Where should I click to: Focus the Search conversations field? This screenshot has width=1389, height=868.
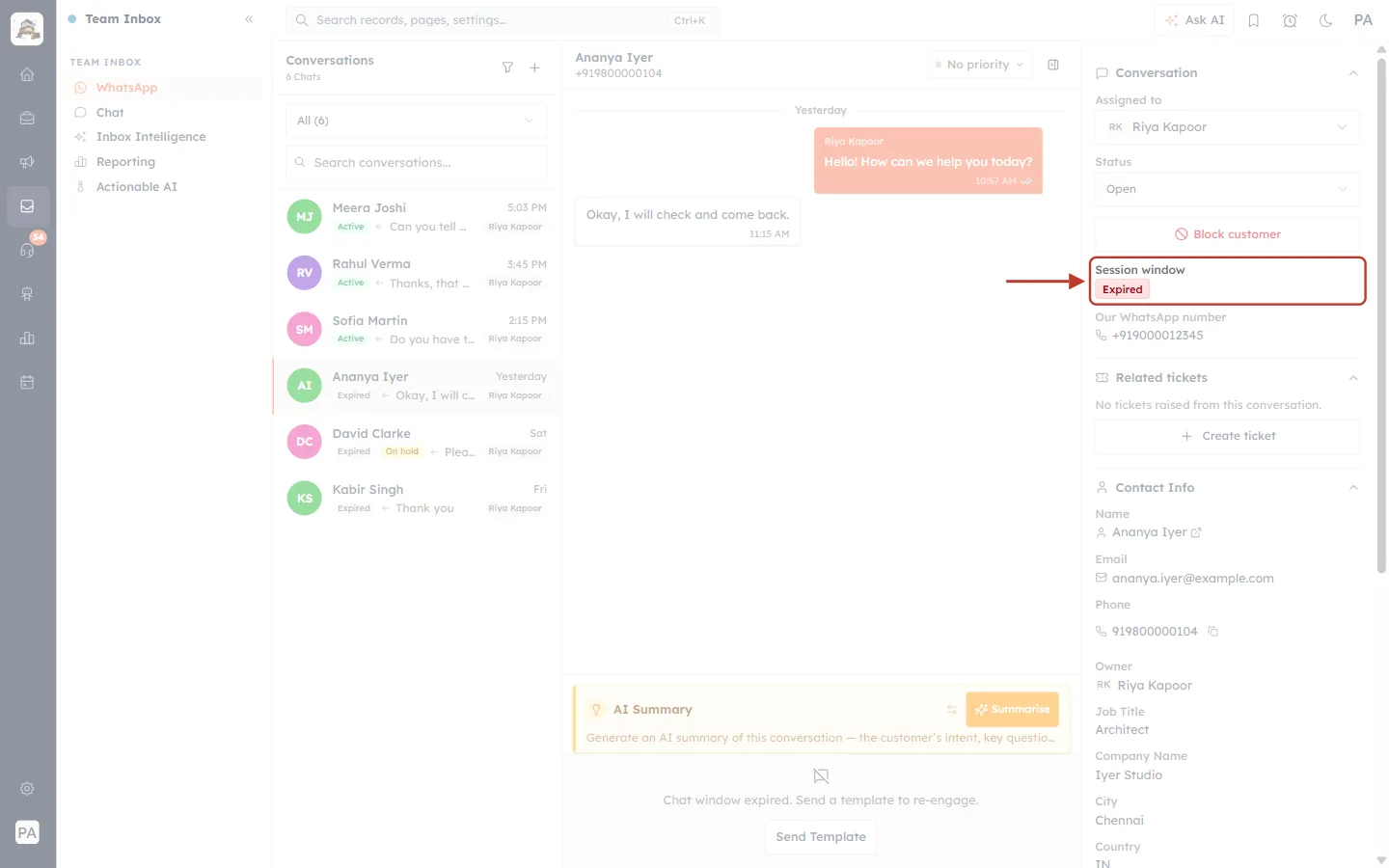(416, 163)
